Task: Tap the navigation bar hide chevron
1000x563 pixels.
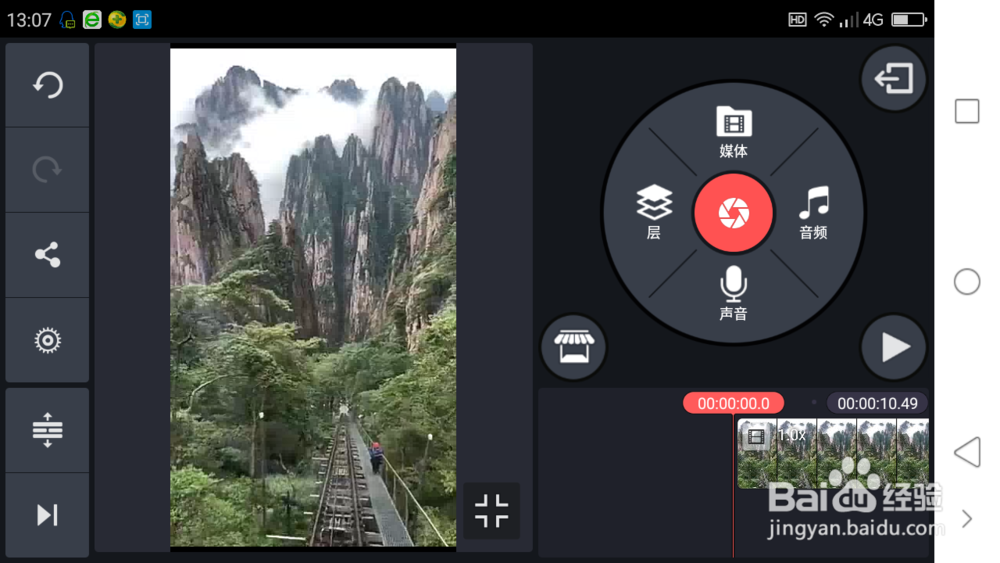Action: click(967, 518)
